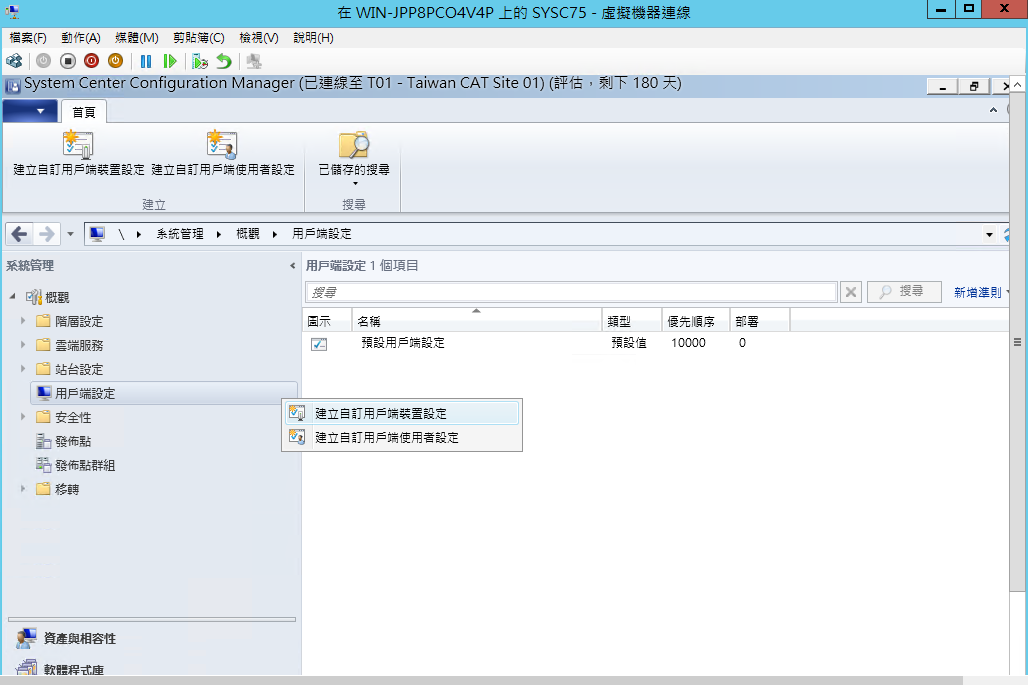Expand the 雲端服務 folder

[x=23, y=344]
